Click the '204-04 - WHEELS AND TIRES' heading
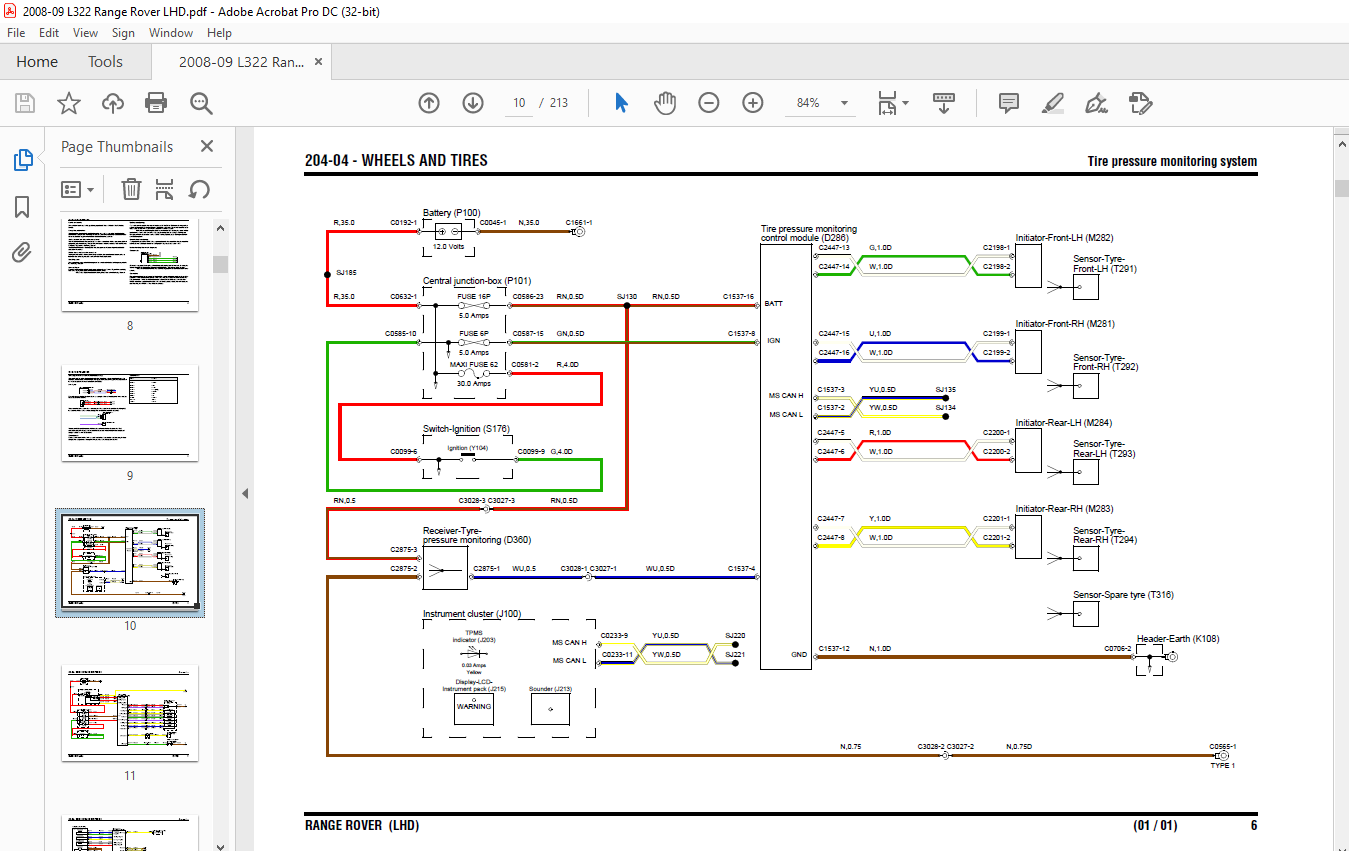 396,161
